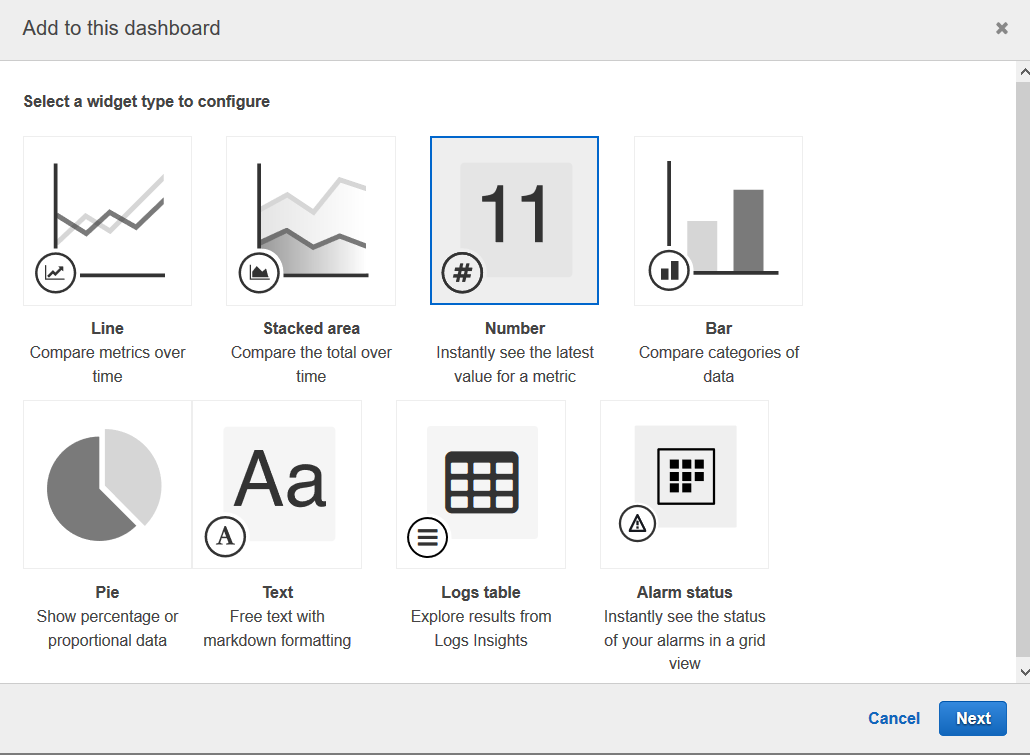Viewport: 1030px width, 755px height.
Task: Select the Line chart widget icon
Action: coord(107,221)
